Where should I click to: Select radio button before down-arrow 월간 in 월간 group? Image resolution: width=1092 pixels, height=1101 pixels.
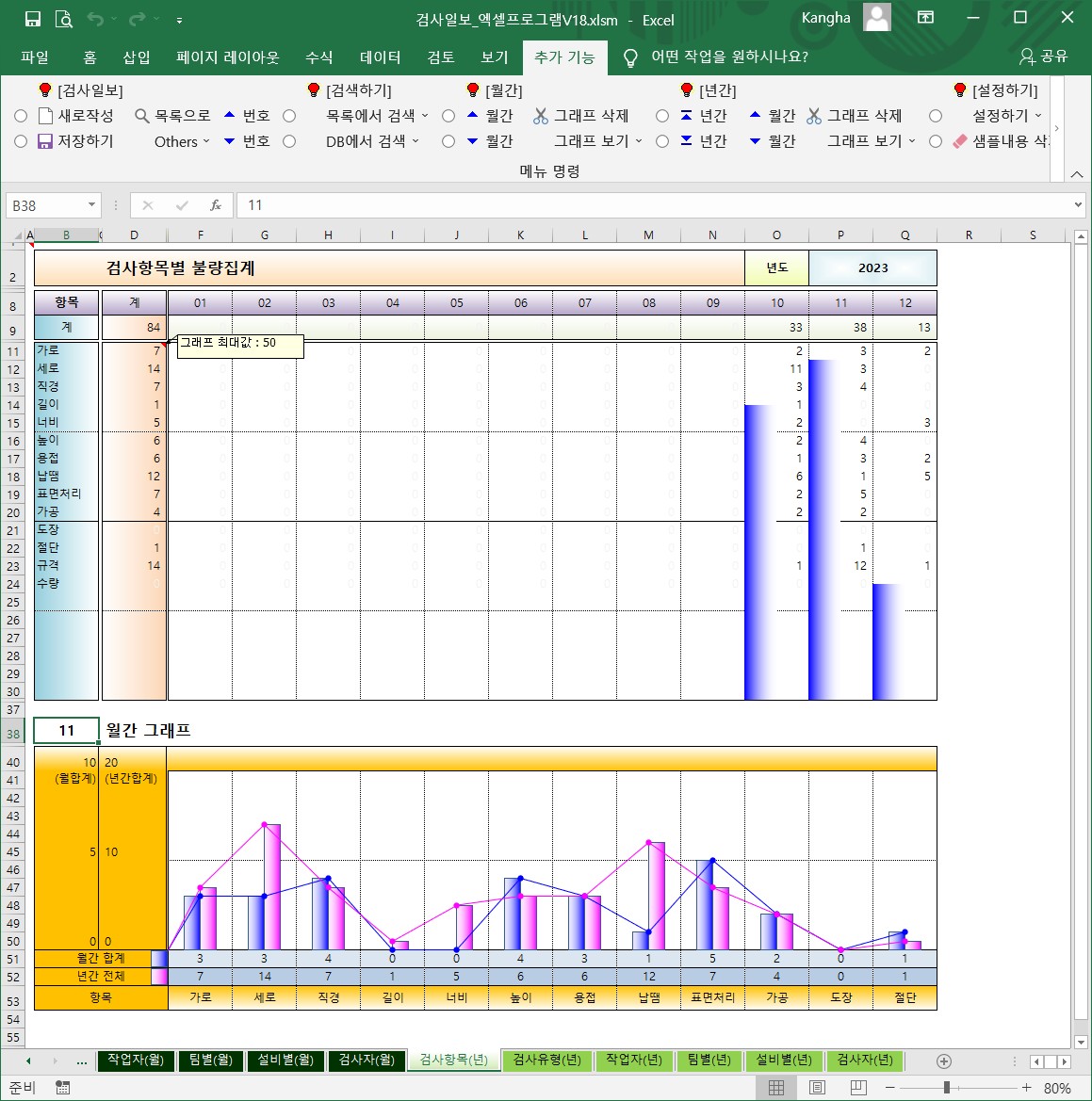[448, 141]
